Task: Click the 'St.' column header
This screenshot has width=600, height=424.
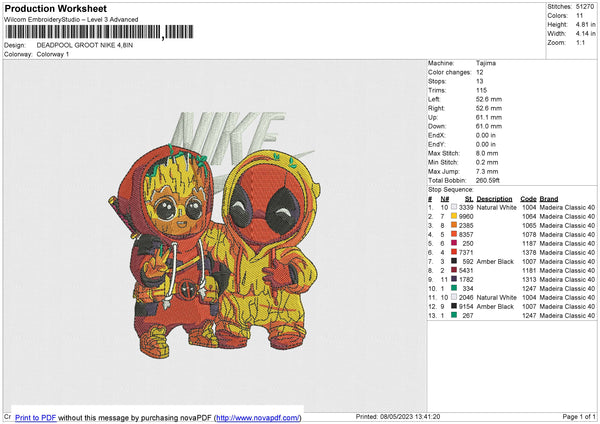Action: (x=469, y=199)
